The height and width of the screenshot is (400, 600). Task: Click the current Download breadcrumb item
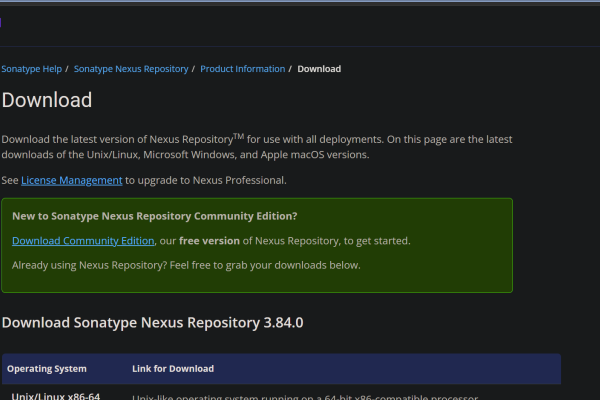point(319,69)
